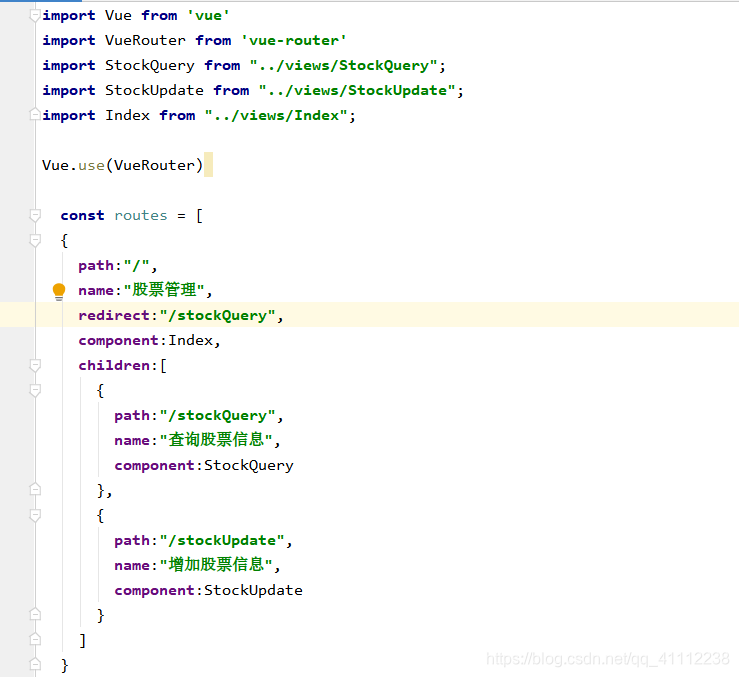
Task: Click the "../views/StockUpdate" import path
Action: (x=357, y=91)
